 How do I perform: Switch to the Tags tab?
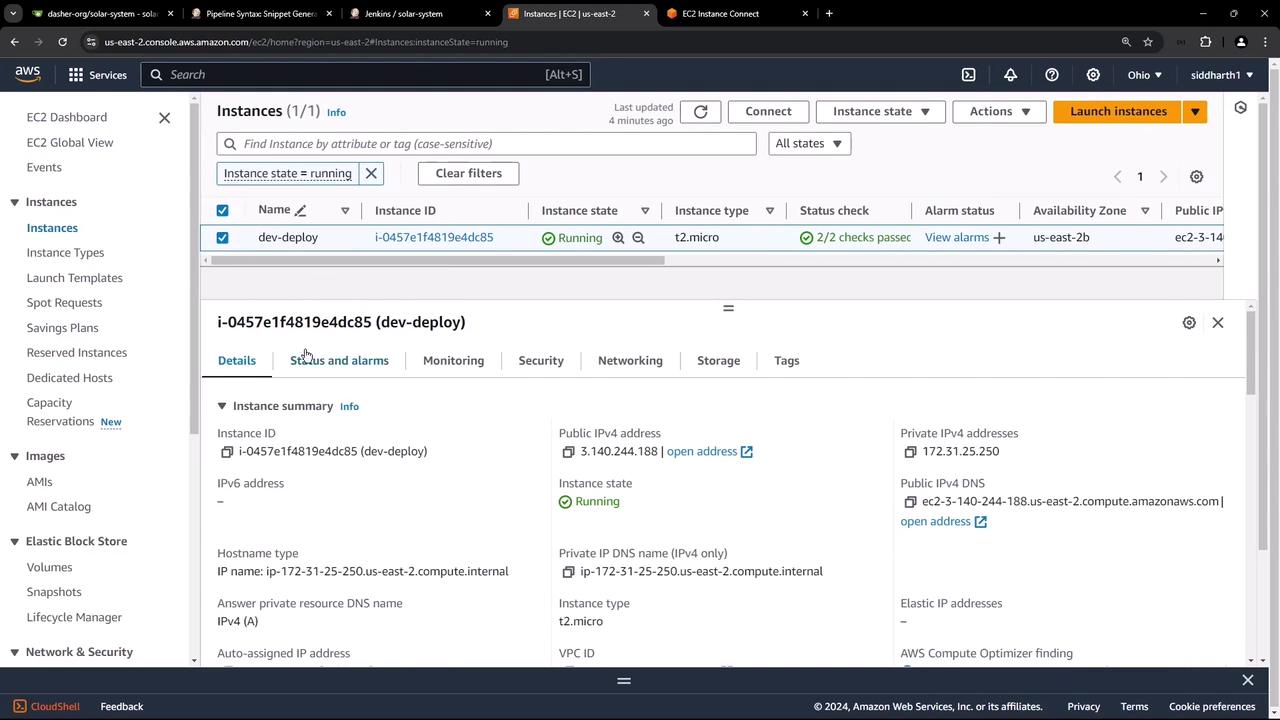(x=786, y=361)
